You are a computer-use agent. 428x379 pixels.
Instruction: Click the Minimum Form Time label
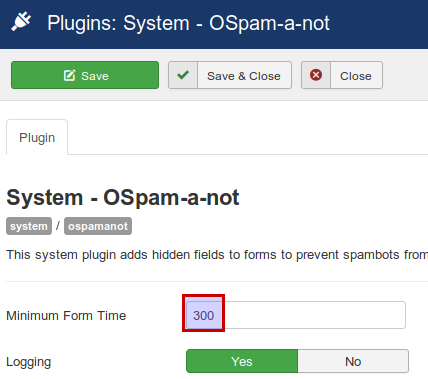coord(66,315)
